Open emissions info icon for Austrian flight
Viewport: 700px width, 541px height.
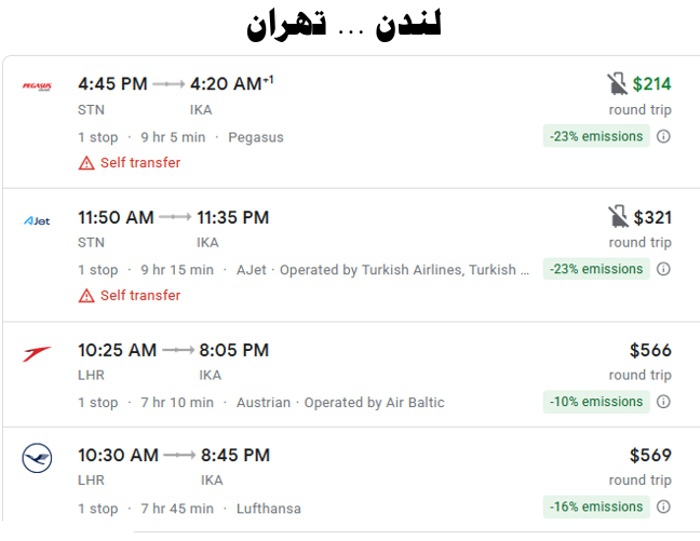click(663, 401)
